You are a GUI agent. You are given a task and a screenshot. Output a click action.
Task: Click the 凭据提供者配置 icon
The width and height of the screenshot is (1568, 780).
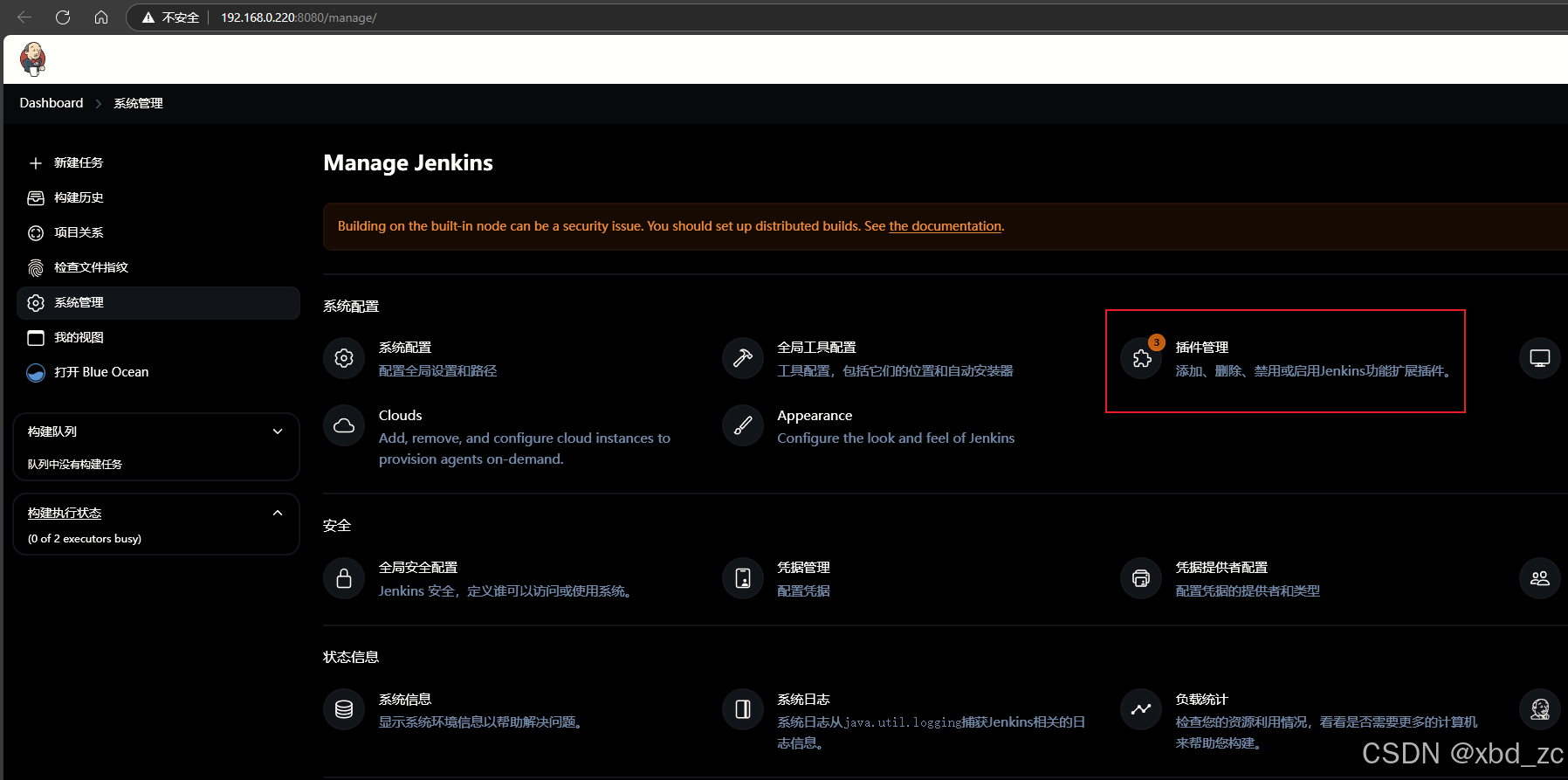click(x=1141, y=578)
